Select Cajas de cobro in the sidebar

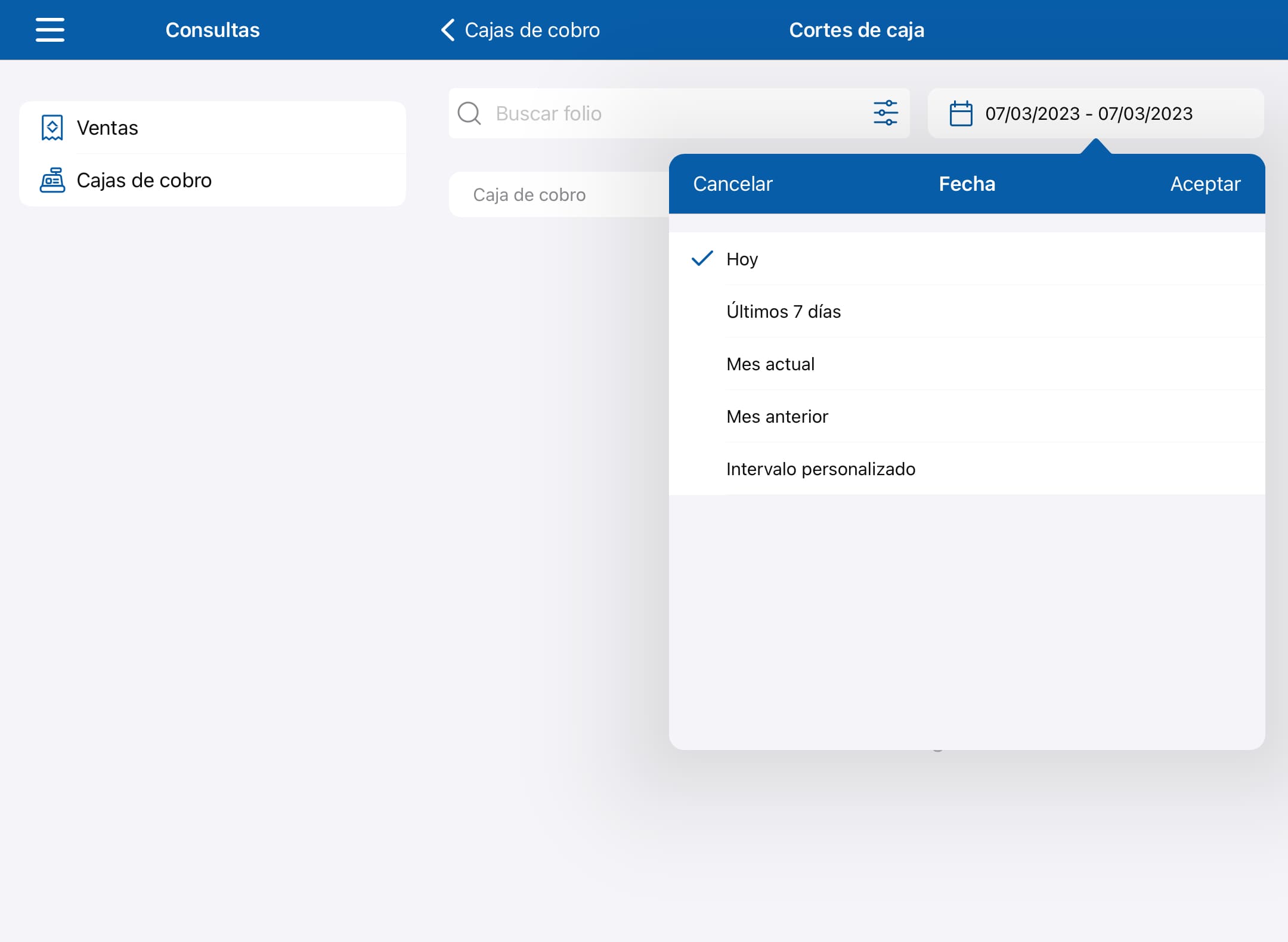(212, 180)
